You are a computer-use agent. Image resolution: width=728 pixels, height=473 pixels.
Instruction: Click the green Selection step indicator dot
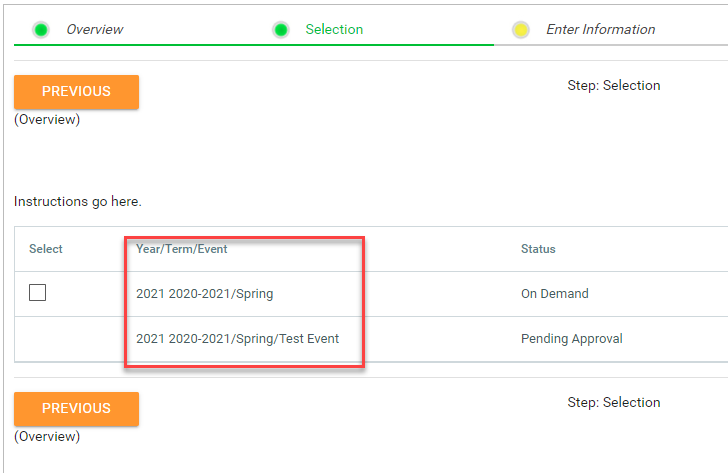pyautogui.click(x=281, y=30)
